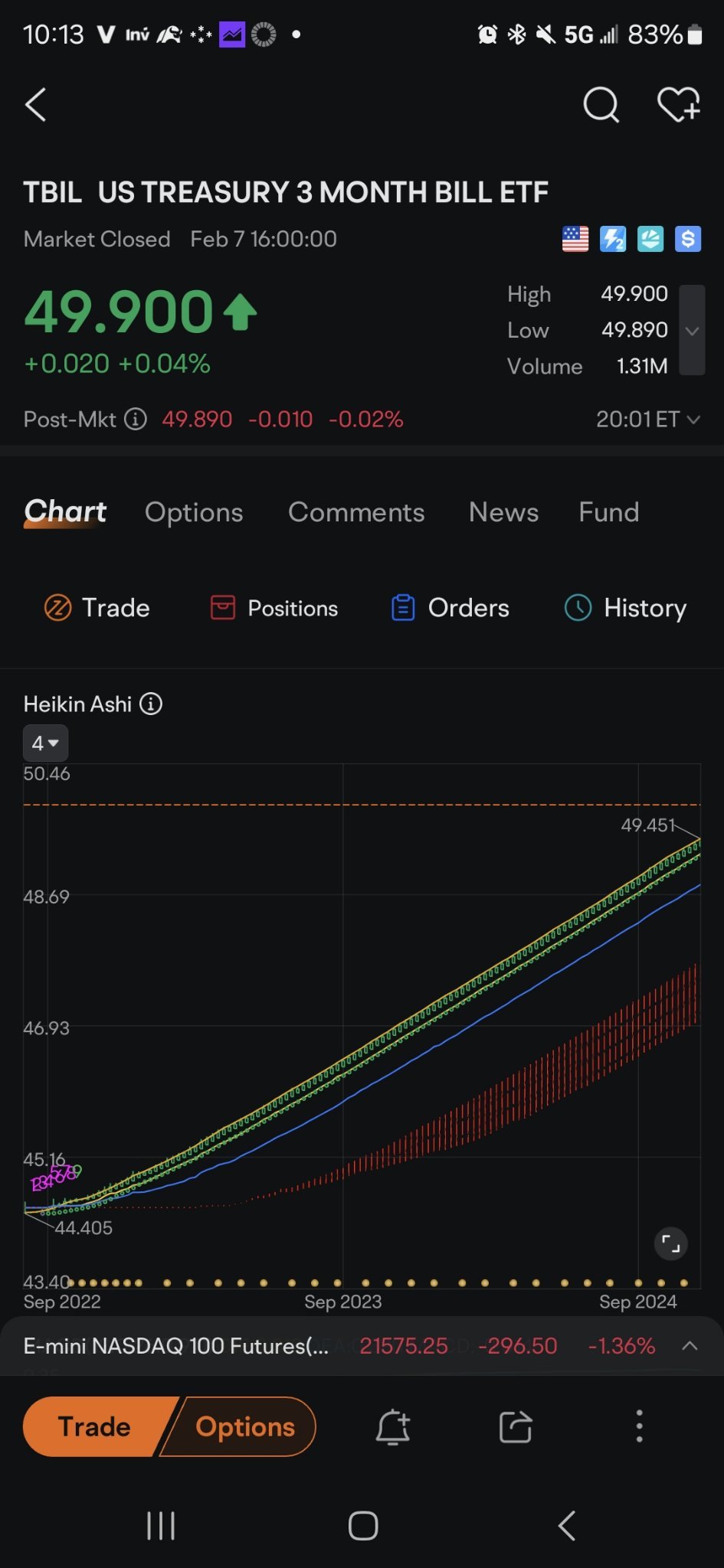The width and height of the screenshot is (724, 1568).
Task: Switch to the News tab
Action: (x=503, y=512)
